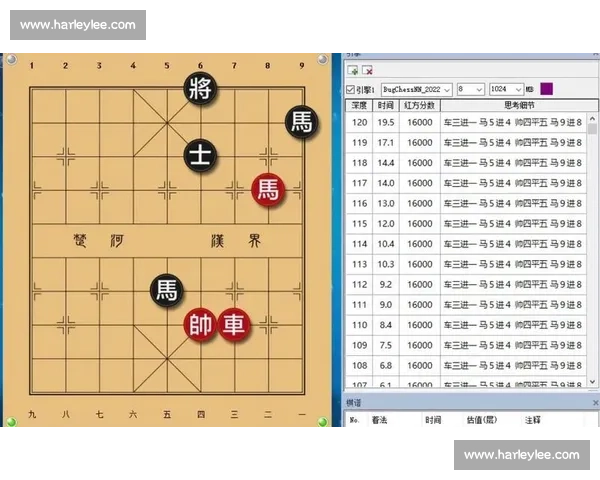This screenshot has width=600, height=480.
Task: Select the black 將 general piece
Action: point(201,88)
